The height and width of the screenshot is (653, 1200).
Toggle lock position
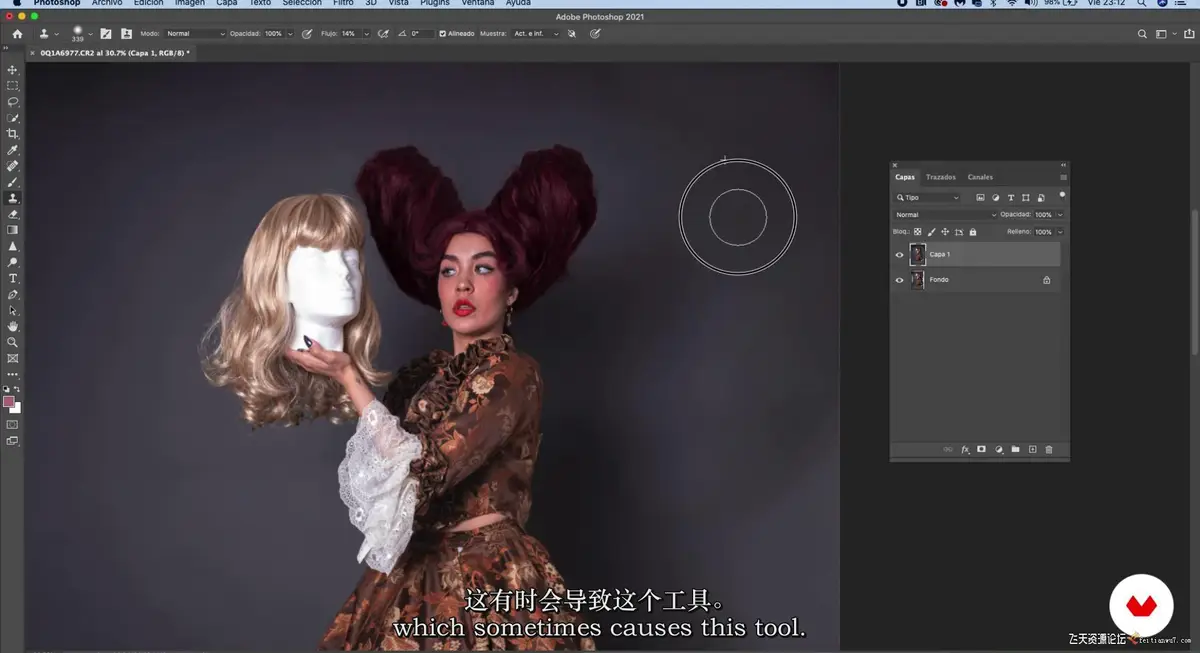tap(945, 232)
